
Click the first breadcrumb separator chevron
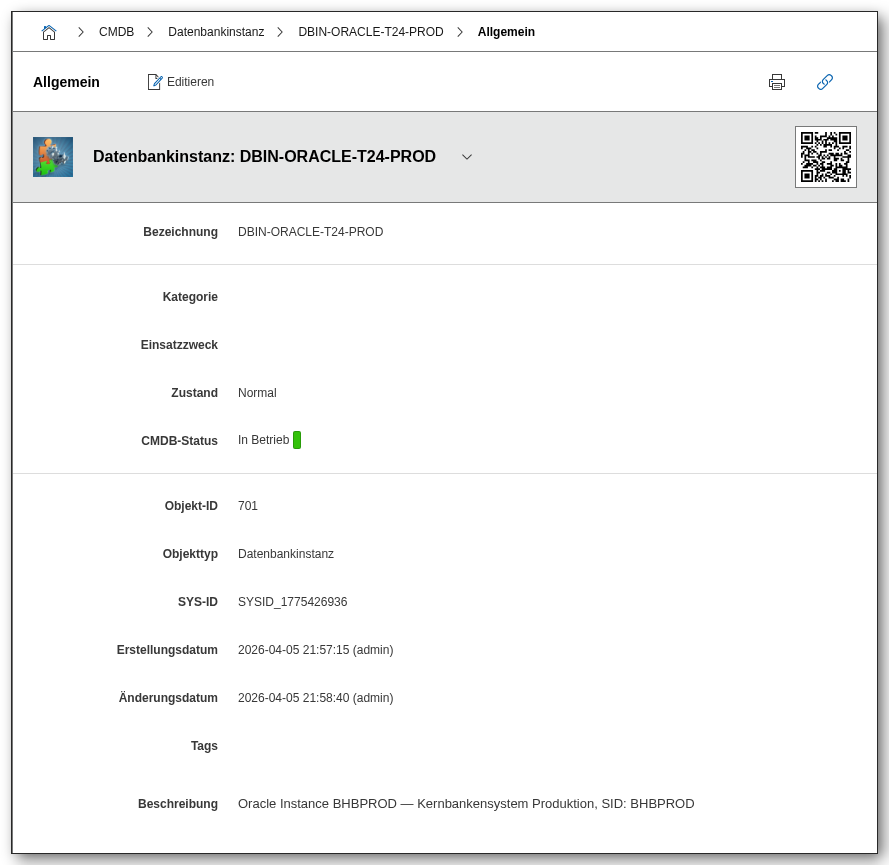[x=80, y=31]
